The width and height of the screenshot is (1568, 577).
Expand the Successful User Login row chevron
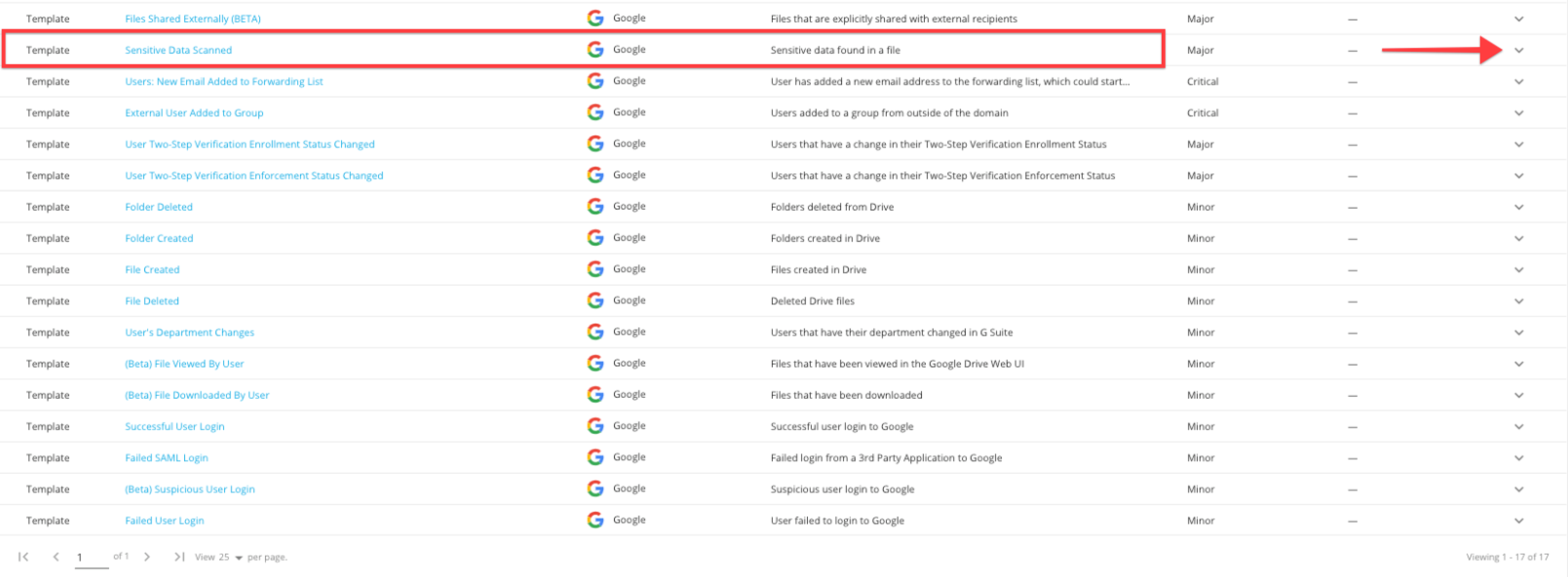pyautogui.click(x=1518, y=427)
